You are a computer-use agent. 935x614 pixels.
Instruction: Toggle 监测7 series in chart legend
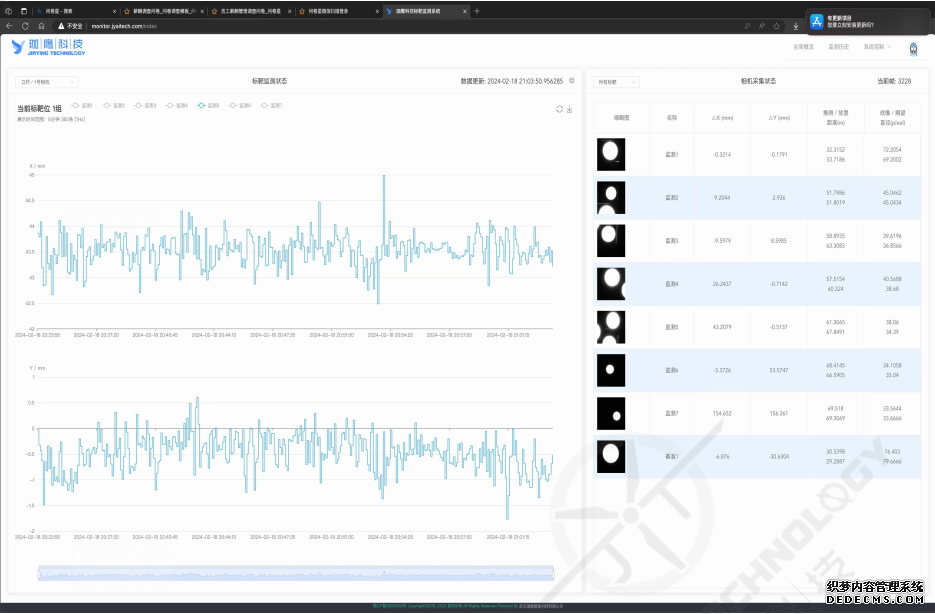click(x=271, y=105)
